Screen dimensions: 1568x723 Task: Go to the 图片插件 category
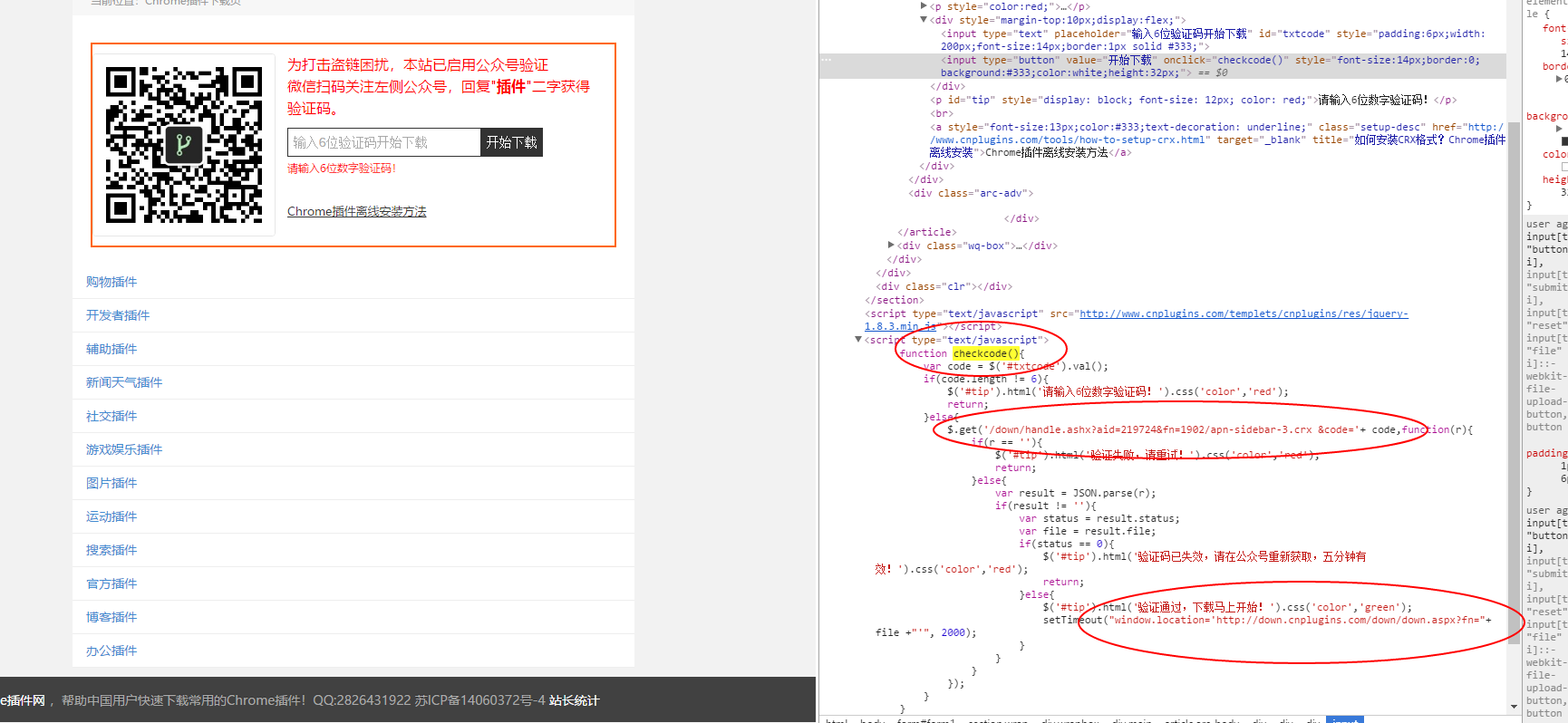(x=111, y=483)
